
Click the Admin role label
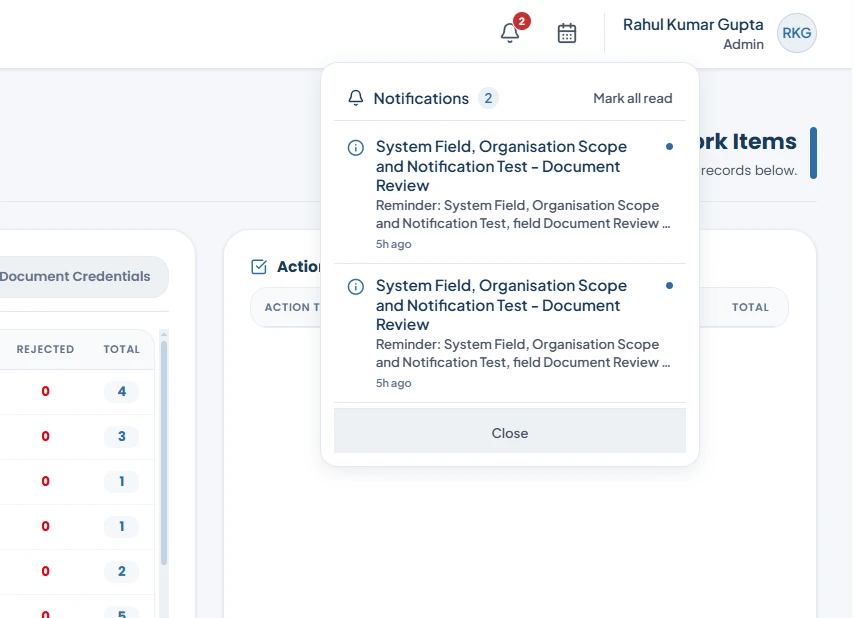tap(743, 44)
